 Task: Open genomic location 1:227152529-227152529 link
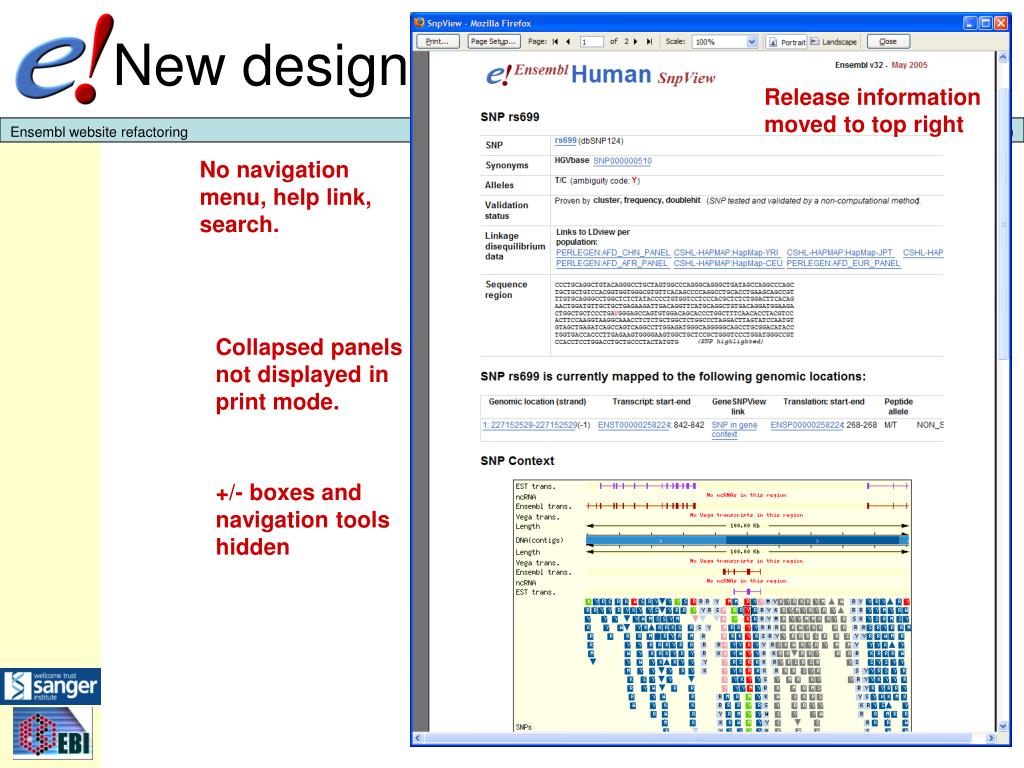(x=530, y=425)
